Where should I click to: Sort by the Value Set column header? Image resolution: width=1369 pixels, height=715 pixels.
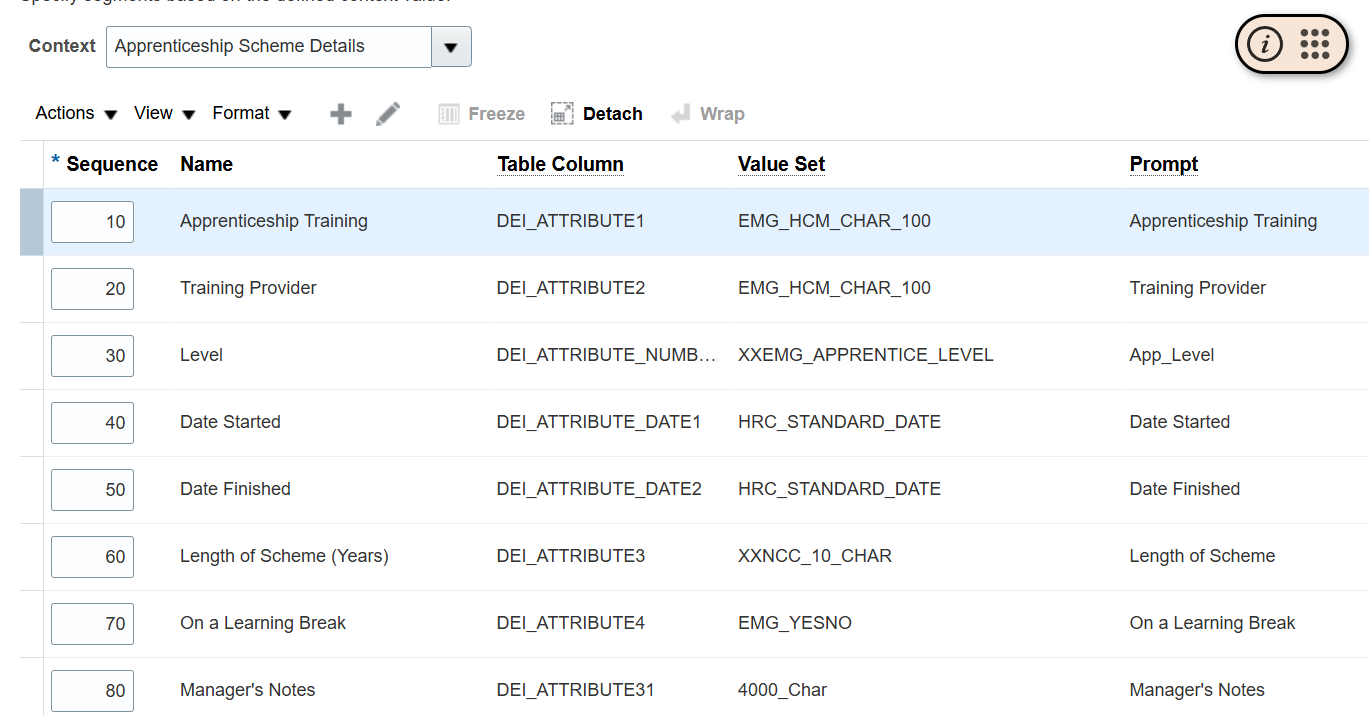pyautogui.click(x=781, y=163)
